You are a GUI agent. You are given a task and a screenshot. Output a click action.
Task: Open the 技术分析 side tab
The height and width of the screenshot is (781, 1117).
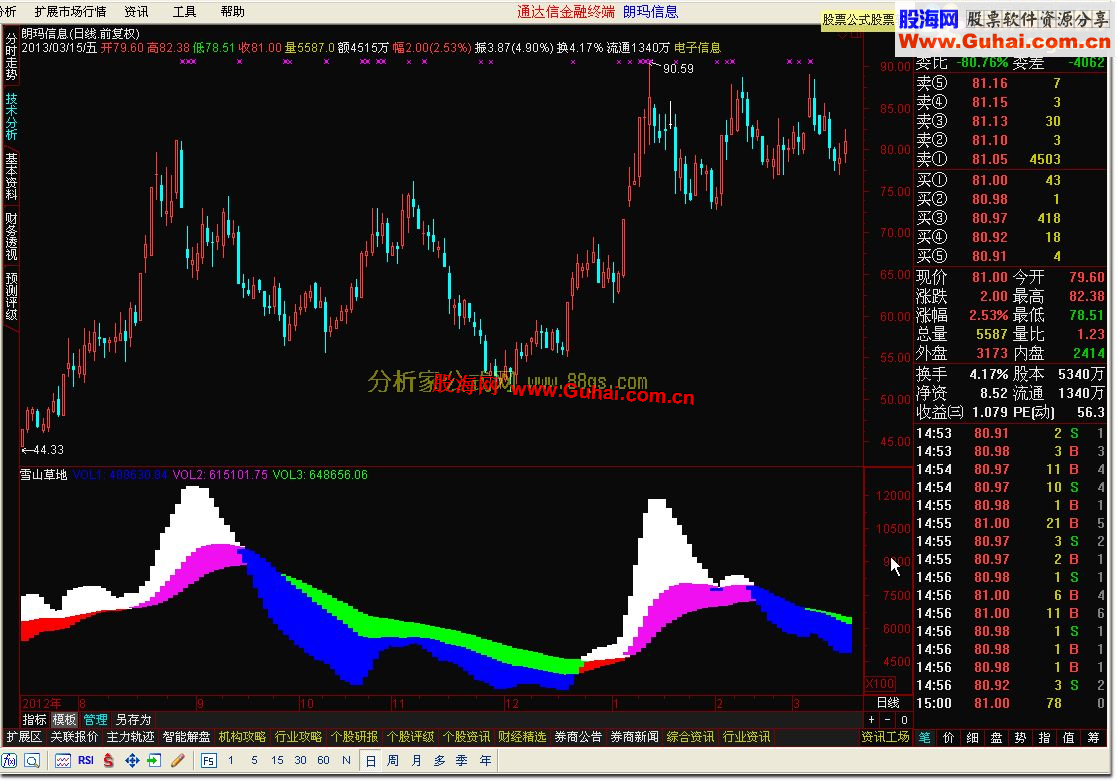pyautogui.click(x=11, y=115)
